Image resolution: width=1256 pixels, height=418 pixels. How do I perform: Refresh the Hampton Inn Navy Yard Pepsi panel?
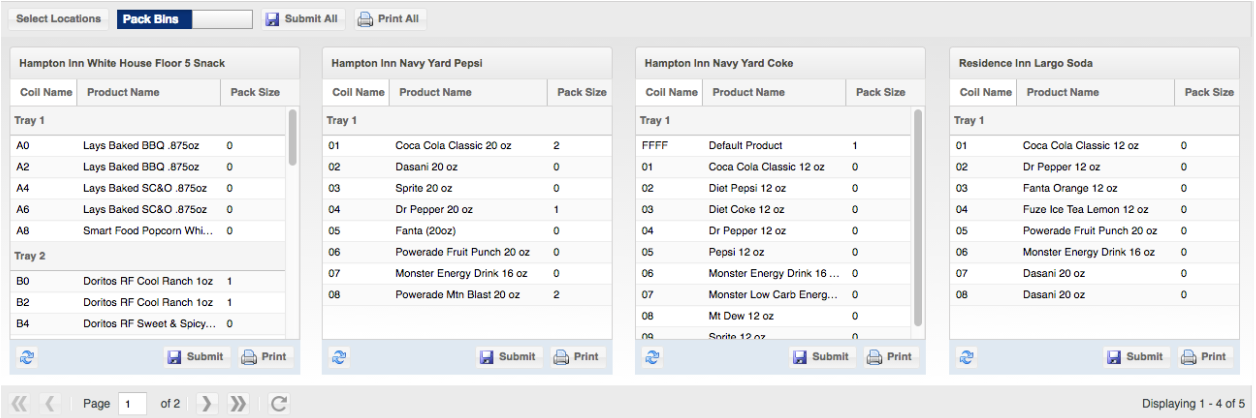[339, 357]
